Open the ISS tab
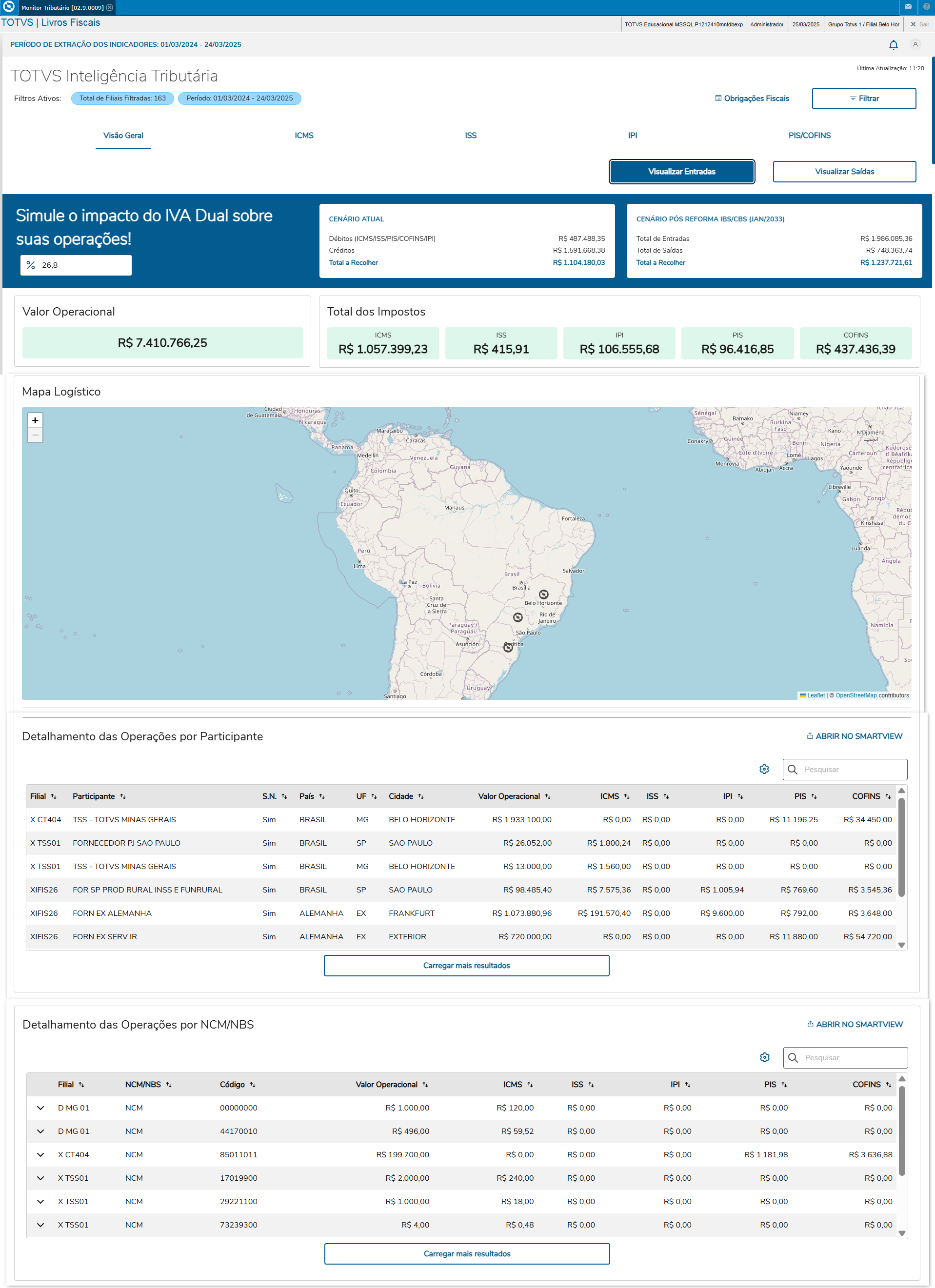The height and width of the screenshot is (1288, 935). tap(471, 135)
